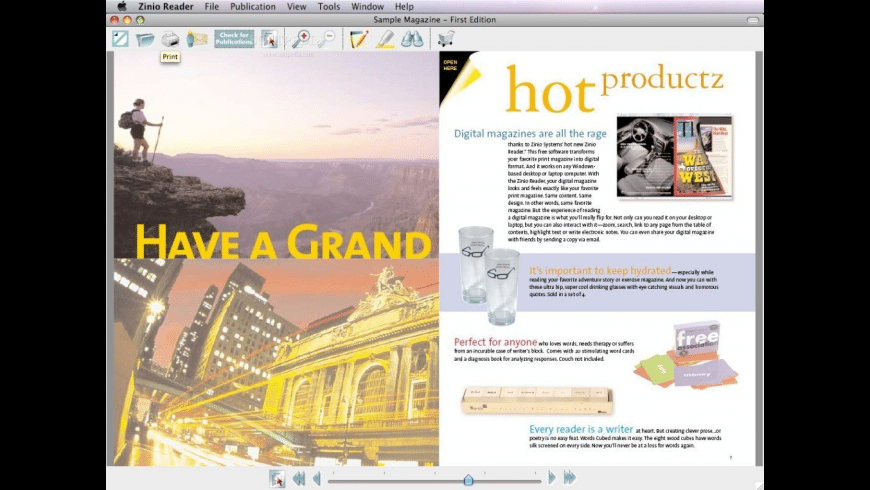Click 'It's important to keep hydrated' heading
The height and width of the screenshot is (490, 870).
600,270
